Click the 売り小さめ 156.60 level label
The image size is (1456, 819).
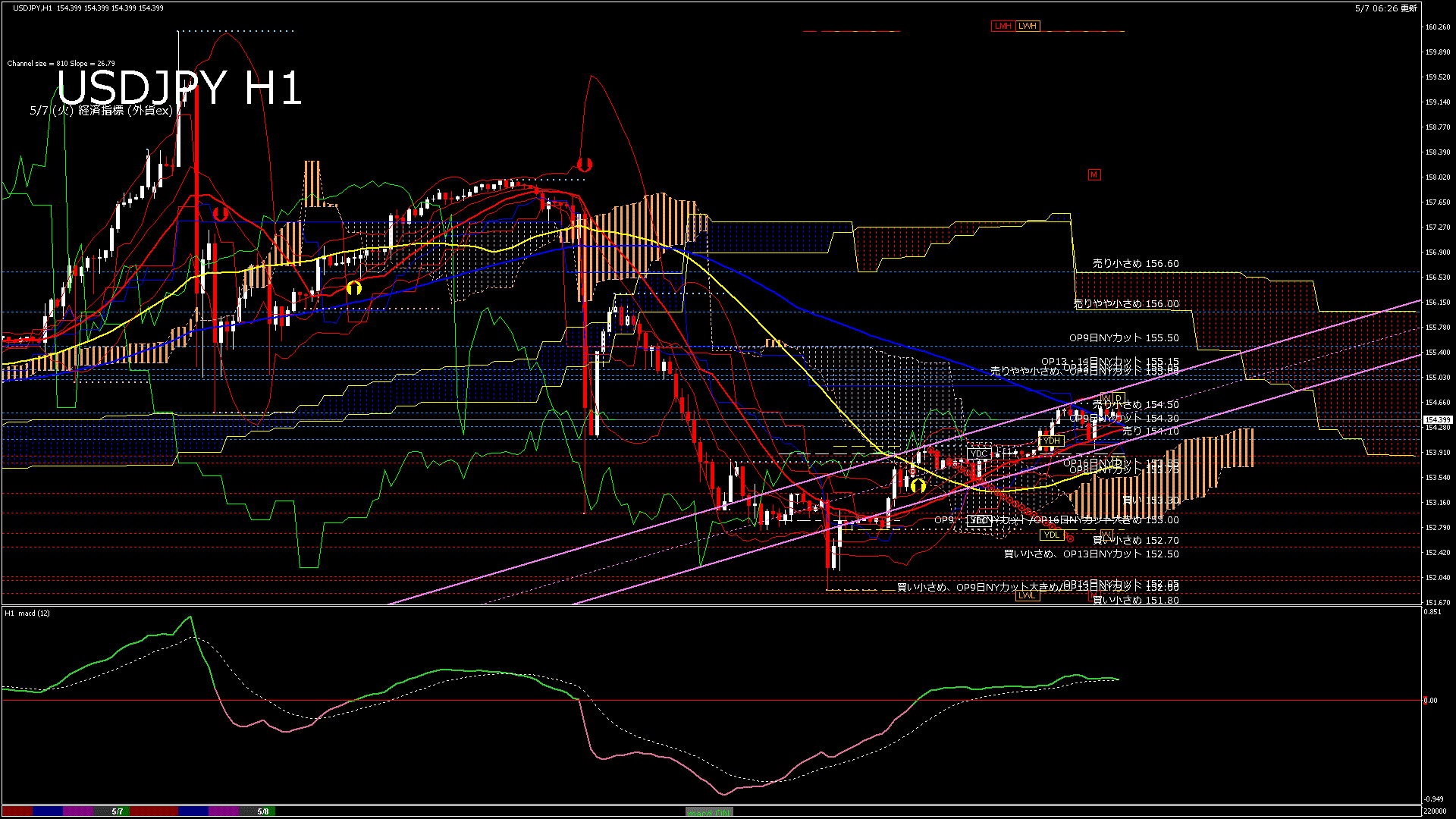1135,264
